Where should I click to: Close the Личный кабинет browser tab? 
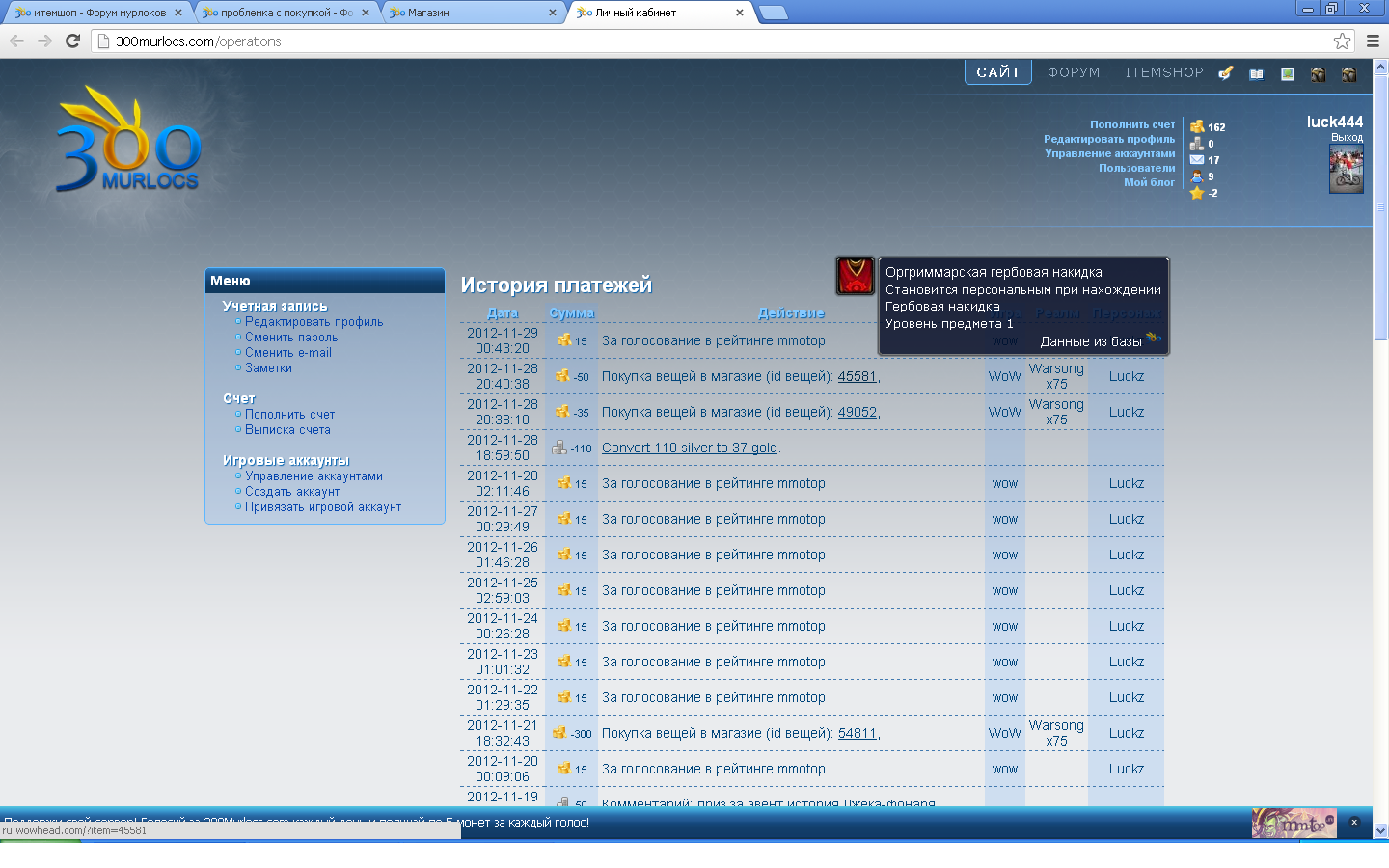point(740,13)
